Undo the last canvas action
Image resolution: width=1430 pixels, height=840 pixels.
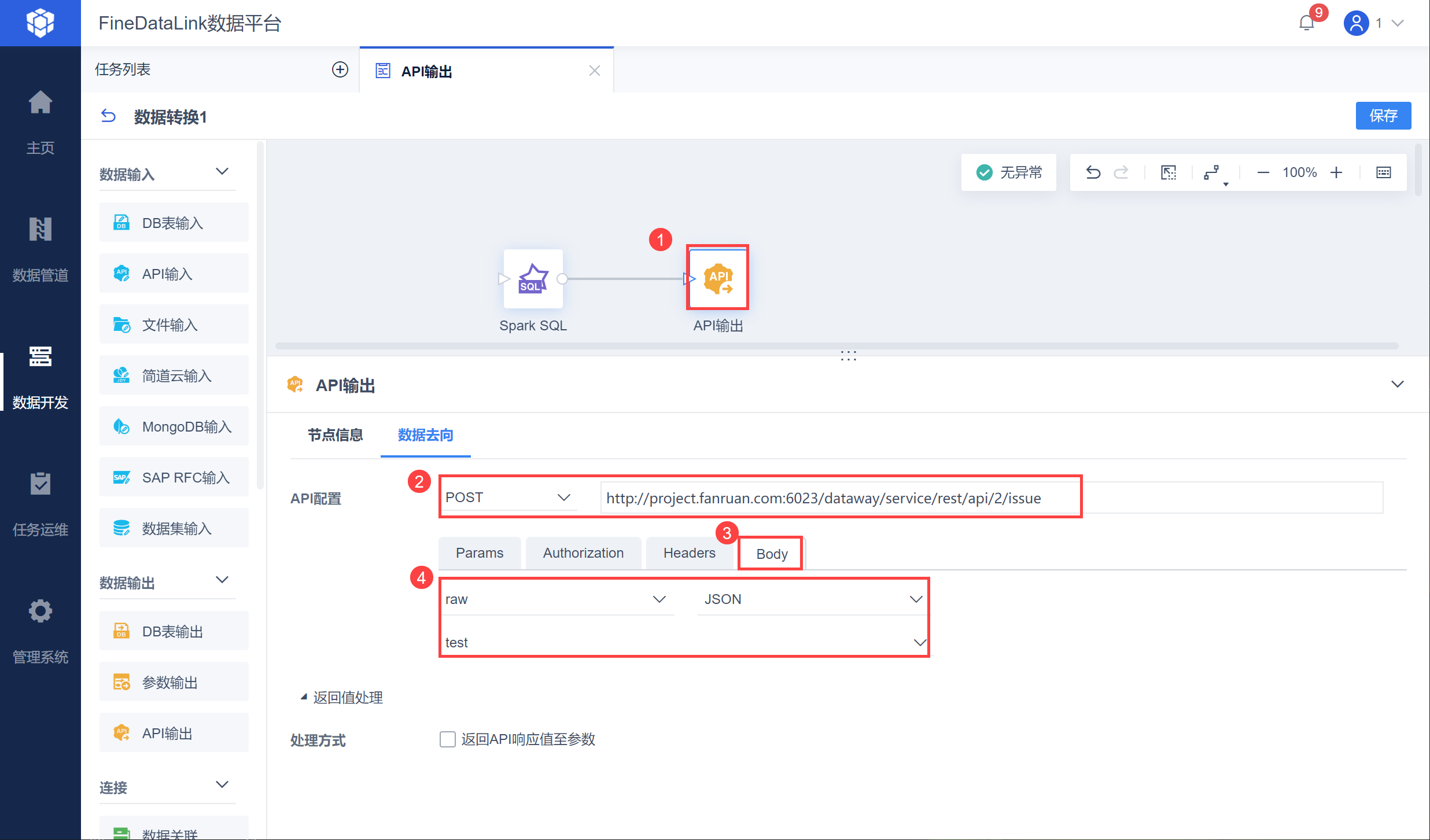click(1093, 172)
